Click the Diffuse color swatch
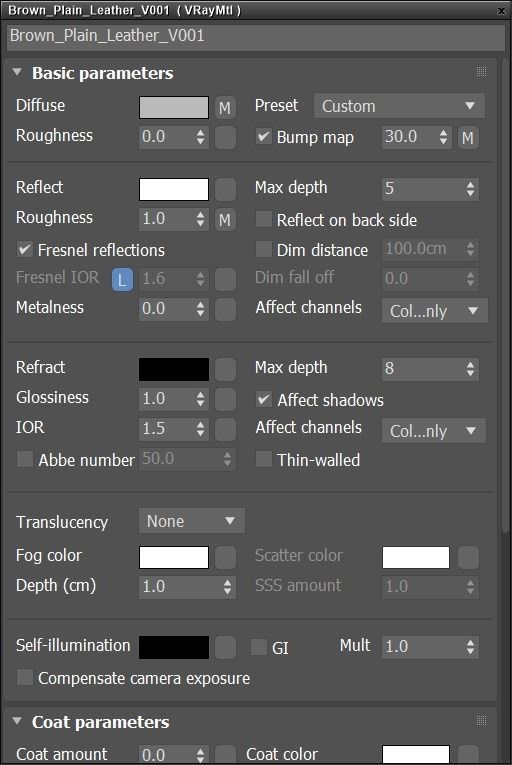This screenshot has height=765, width=512. (174, 107)
